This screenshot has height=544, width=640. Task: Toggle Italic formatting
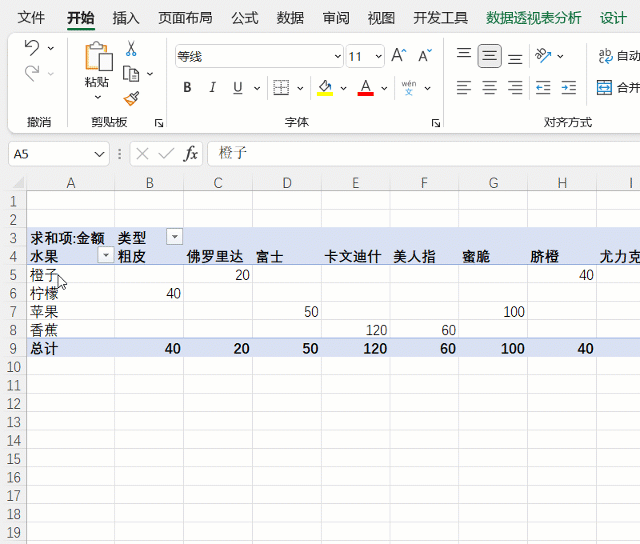tap(212, 88)
